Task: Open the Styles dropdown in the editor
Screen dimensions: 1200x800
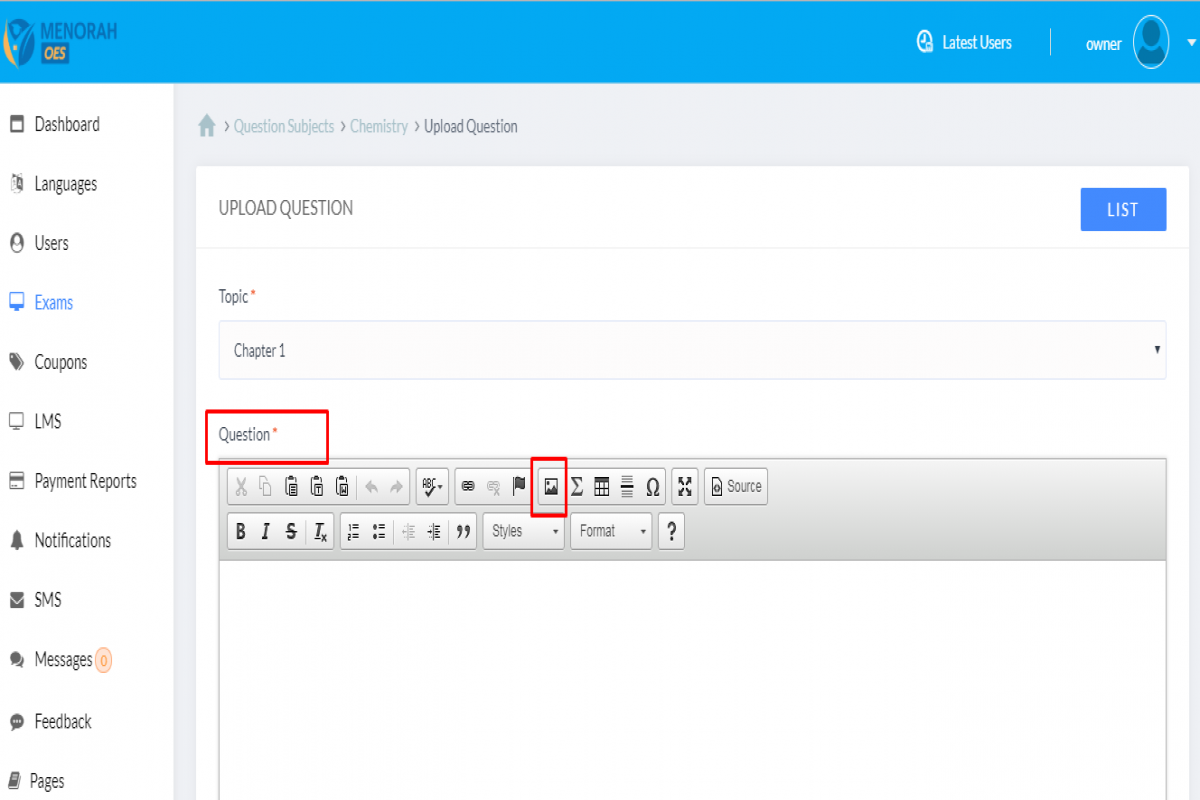Action: coord(523,531)
